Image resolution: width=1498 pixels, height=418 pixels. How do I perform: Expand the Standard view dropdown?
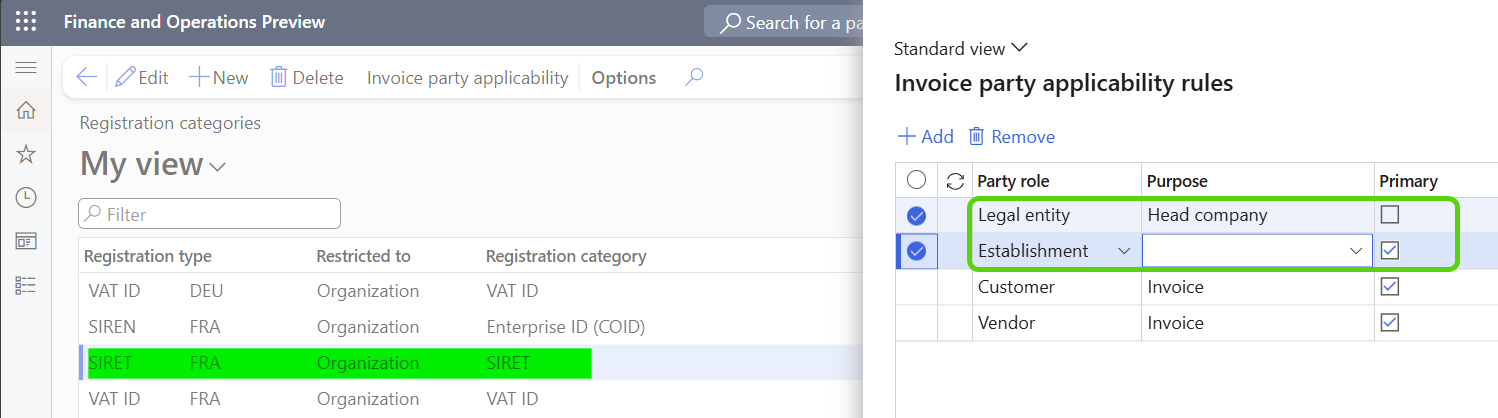click(960, 48)
